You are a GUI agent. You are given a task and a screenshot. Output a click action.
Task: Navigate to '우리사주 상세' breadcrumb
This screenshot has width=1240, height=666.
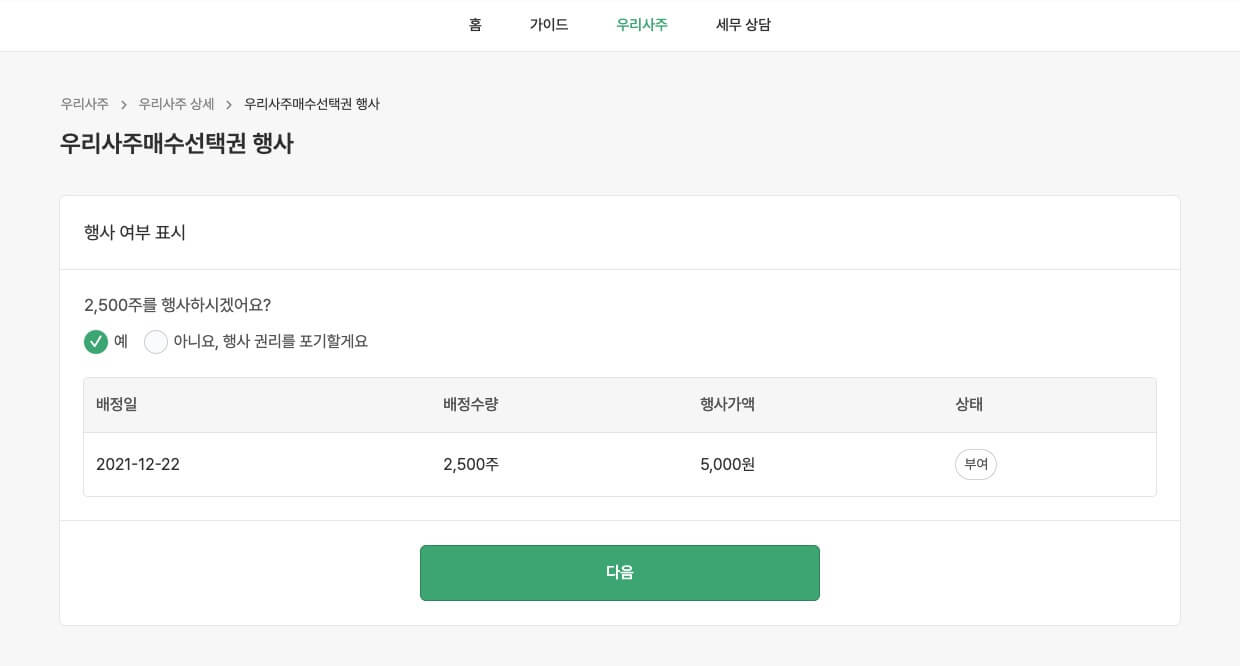[x=176, y=104]
